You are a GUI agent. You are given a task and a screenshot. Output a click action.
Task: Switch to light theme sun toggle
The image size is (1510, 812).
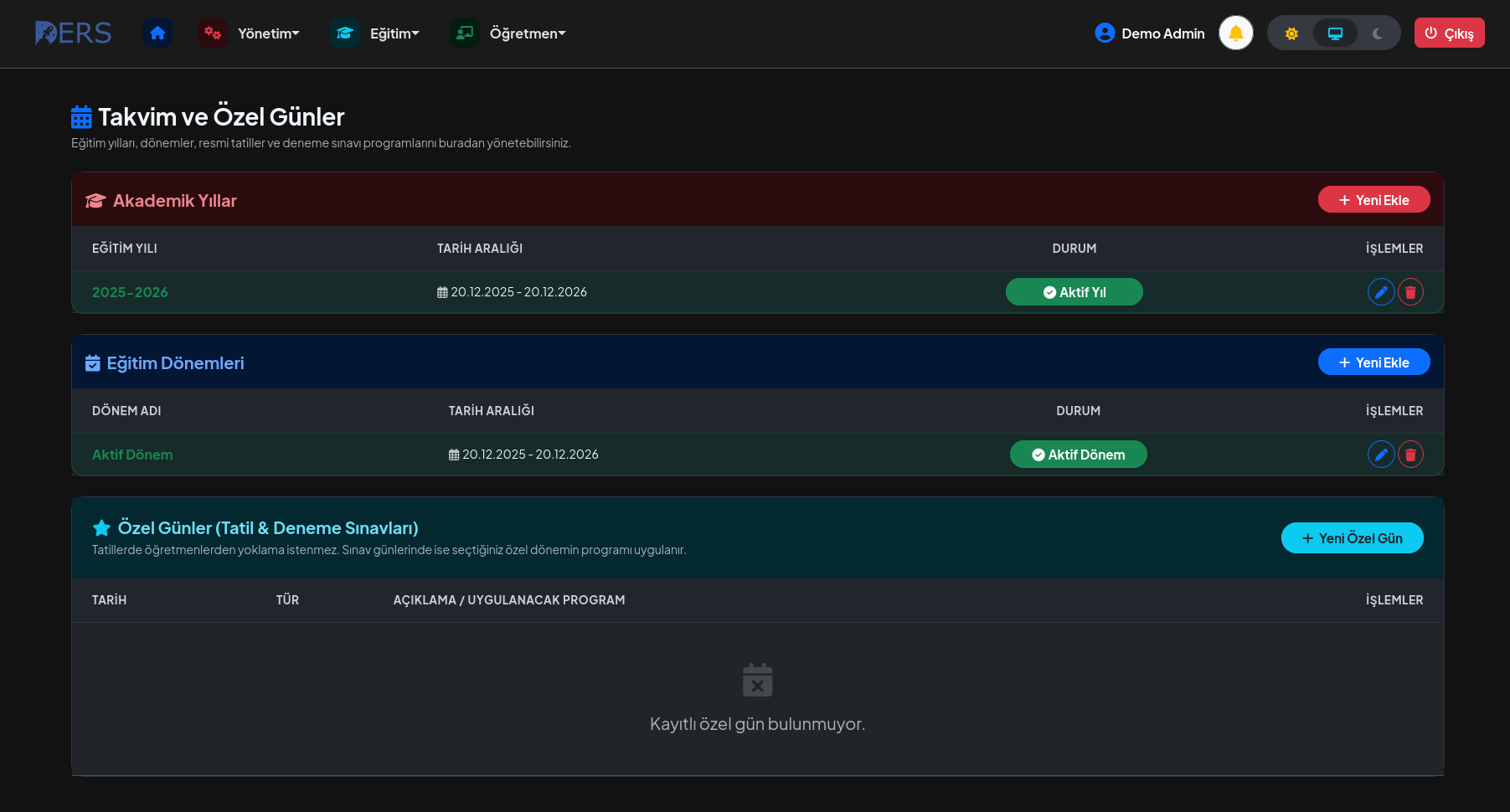pyautogui.click(x=1291, y=33)
